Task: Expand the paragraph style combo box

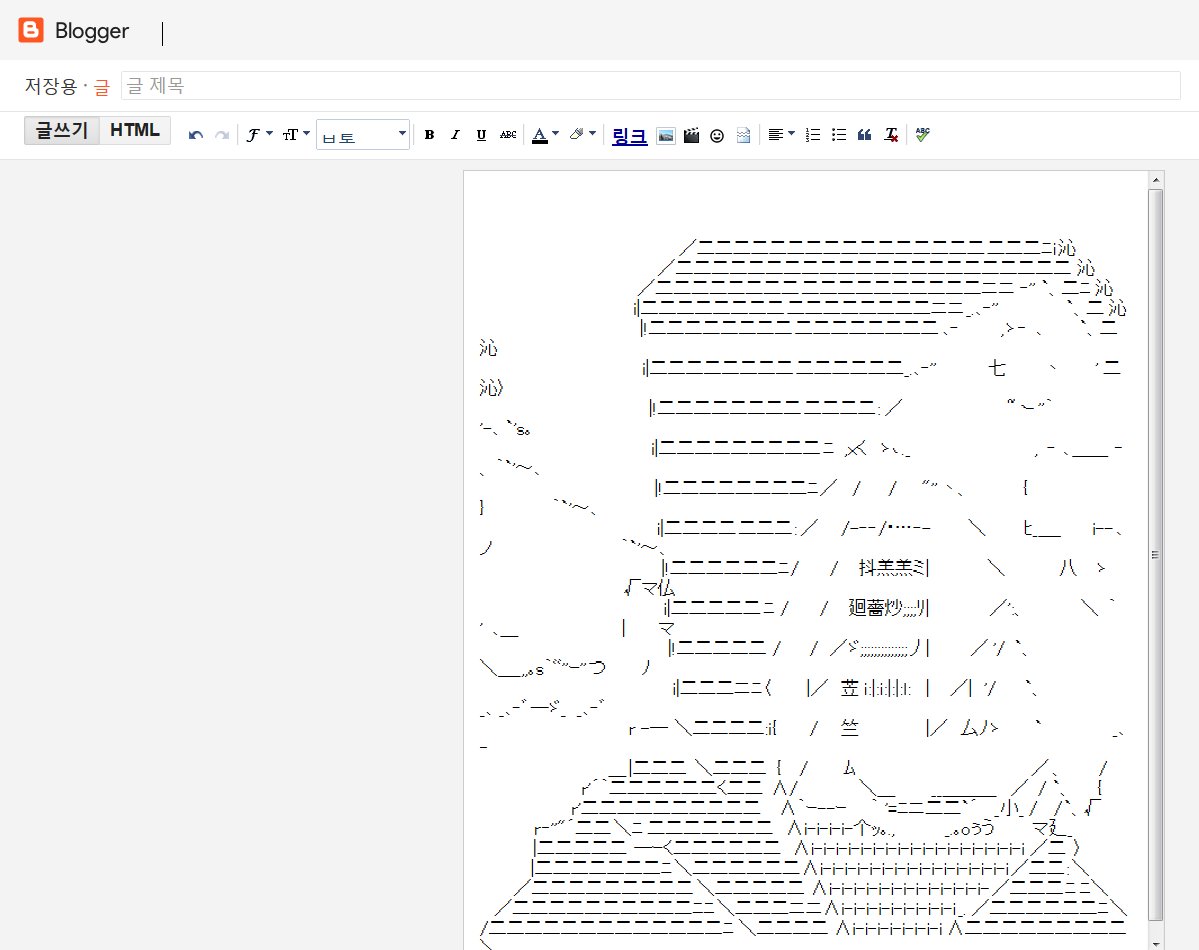Action: [363, 135]
